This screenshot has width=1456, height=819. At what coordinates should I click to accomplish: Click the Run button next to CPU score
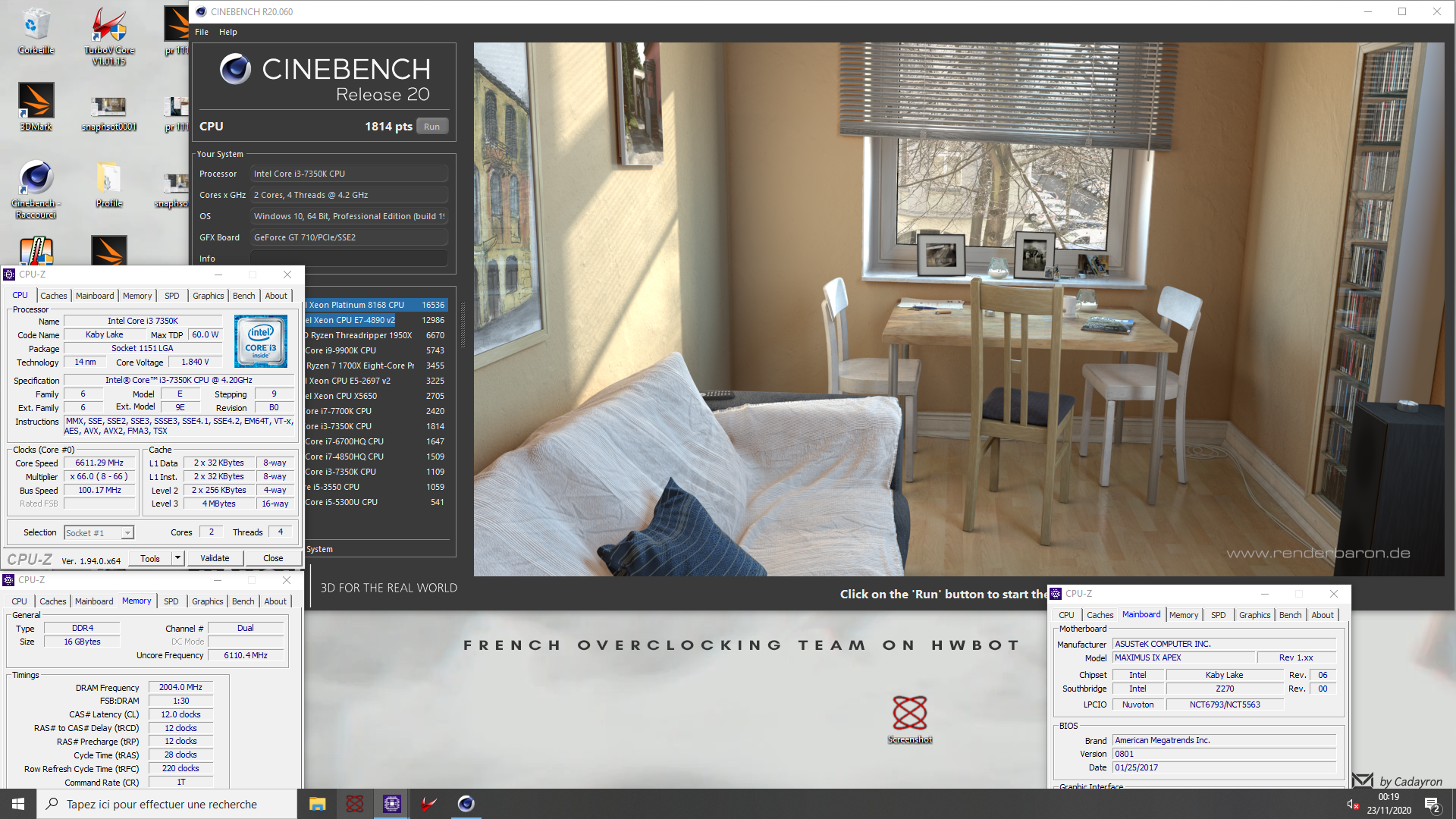coord(432,127)
